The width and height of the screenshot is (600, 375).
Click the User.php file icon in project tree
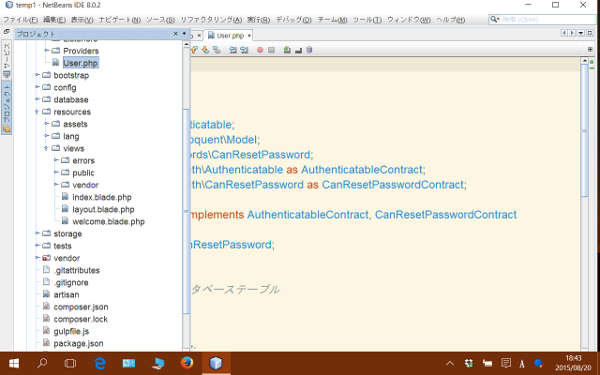(56, 62)
